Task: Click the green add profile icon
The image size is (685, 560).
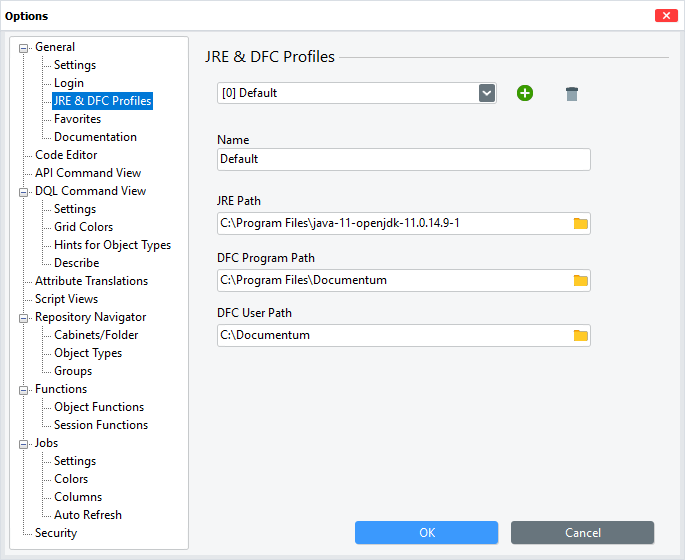Action: click(525, 93)
